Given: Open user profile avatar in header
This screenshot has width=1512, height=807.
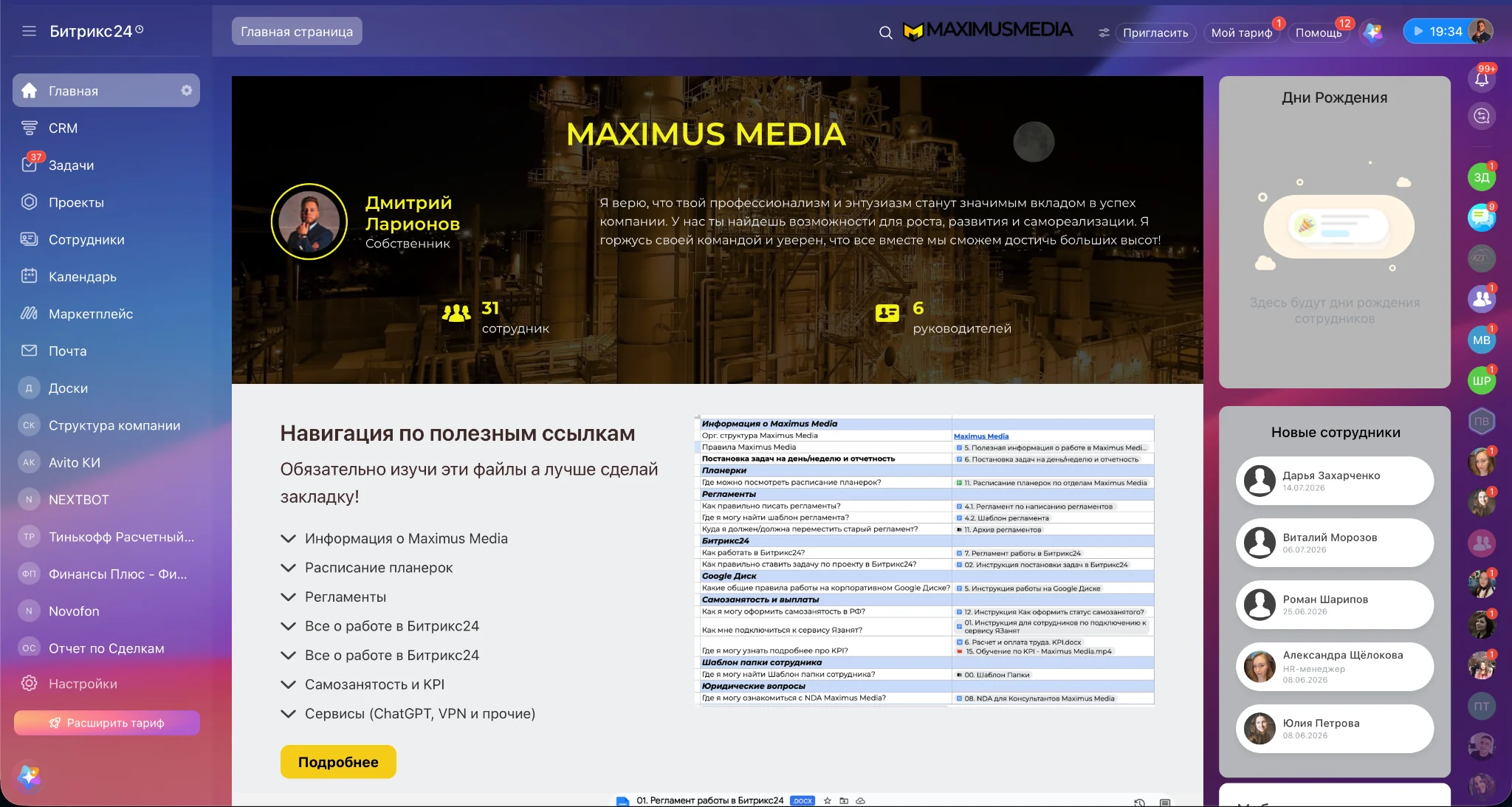Looking at the screenshot, I should [1480, 32].
